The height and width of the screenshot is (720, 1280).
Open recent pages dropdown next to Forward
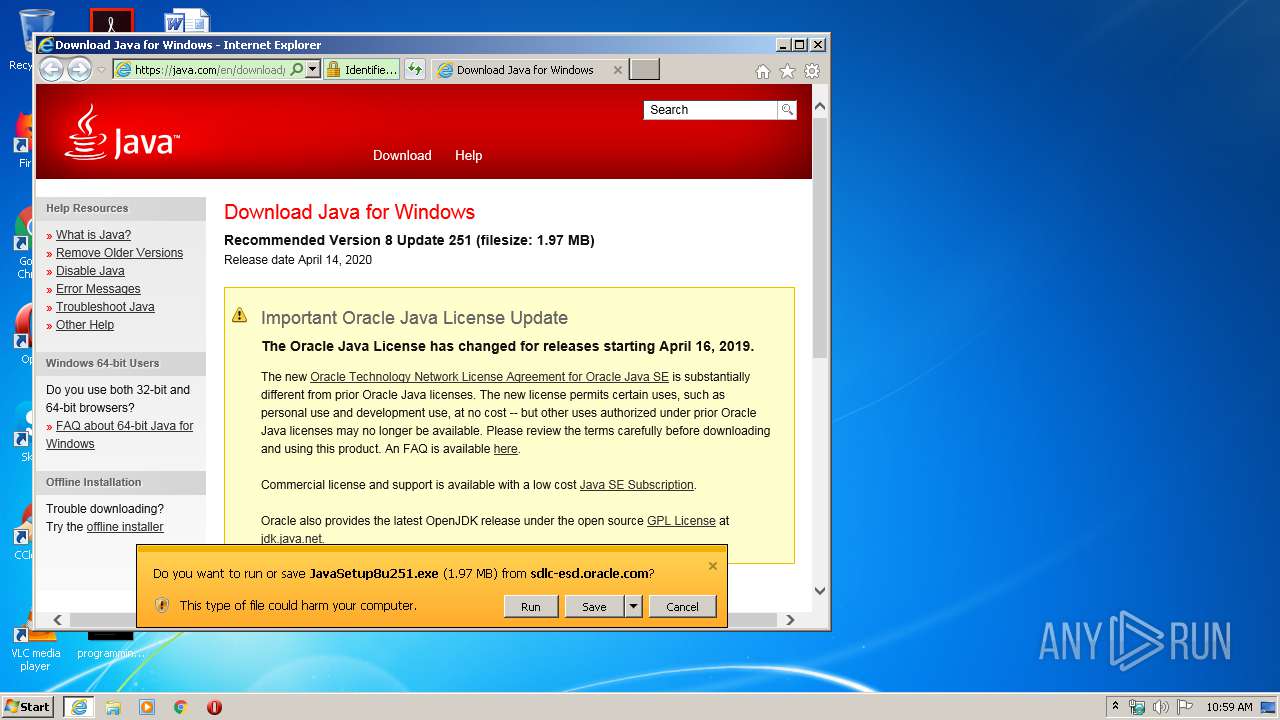(101, 70)
